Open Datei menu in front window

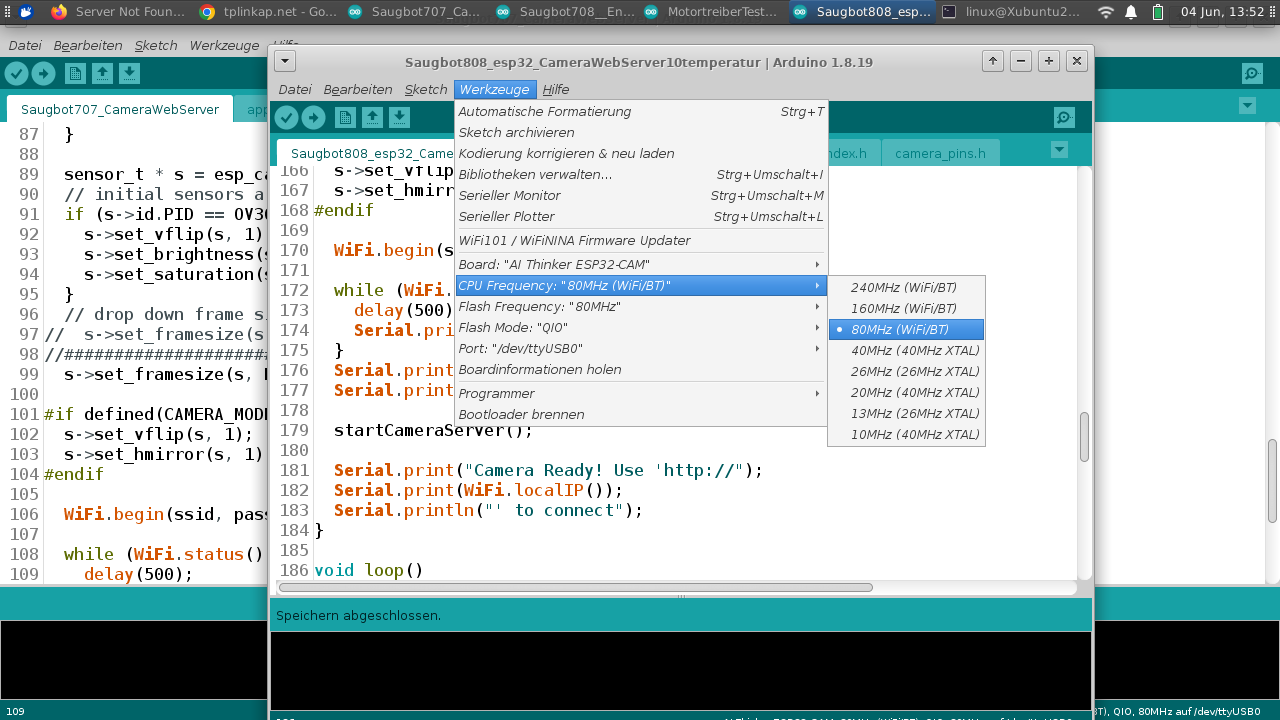295,89
